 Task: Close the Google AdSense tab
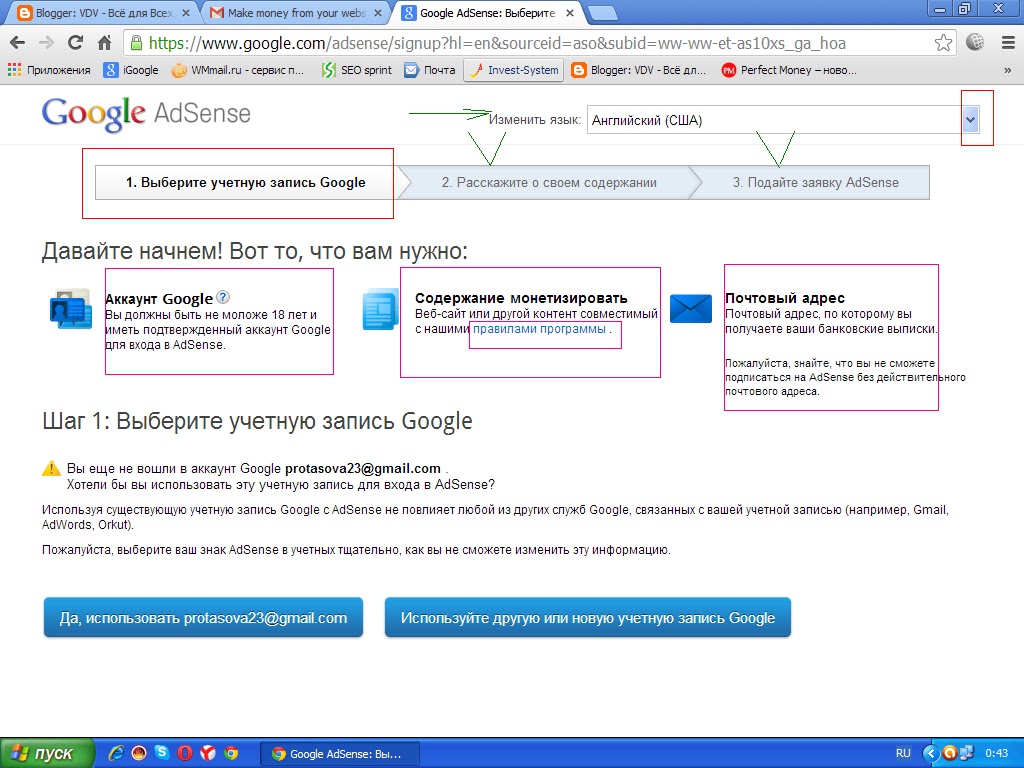point(570,12)
